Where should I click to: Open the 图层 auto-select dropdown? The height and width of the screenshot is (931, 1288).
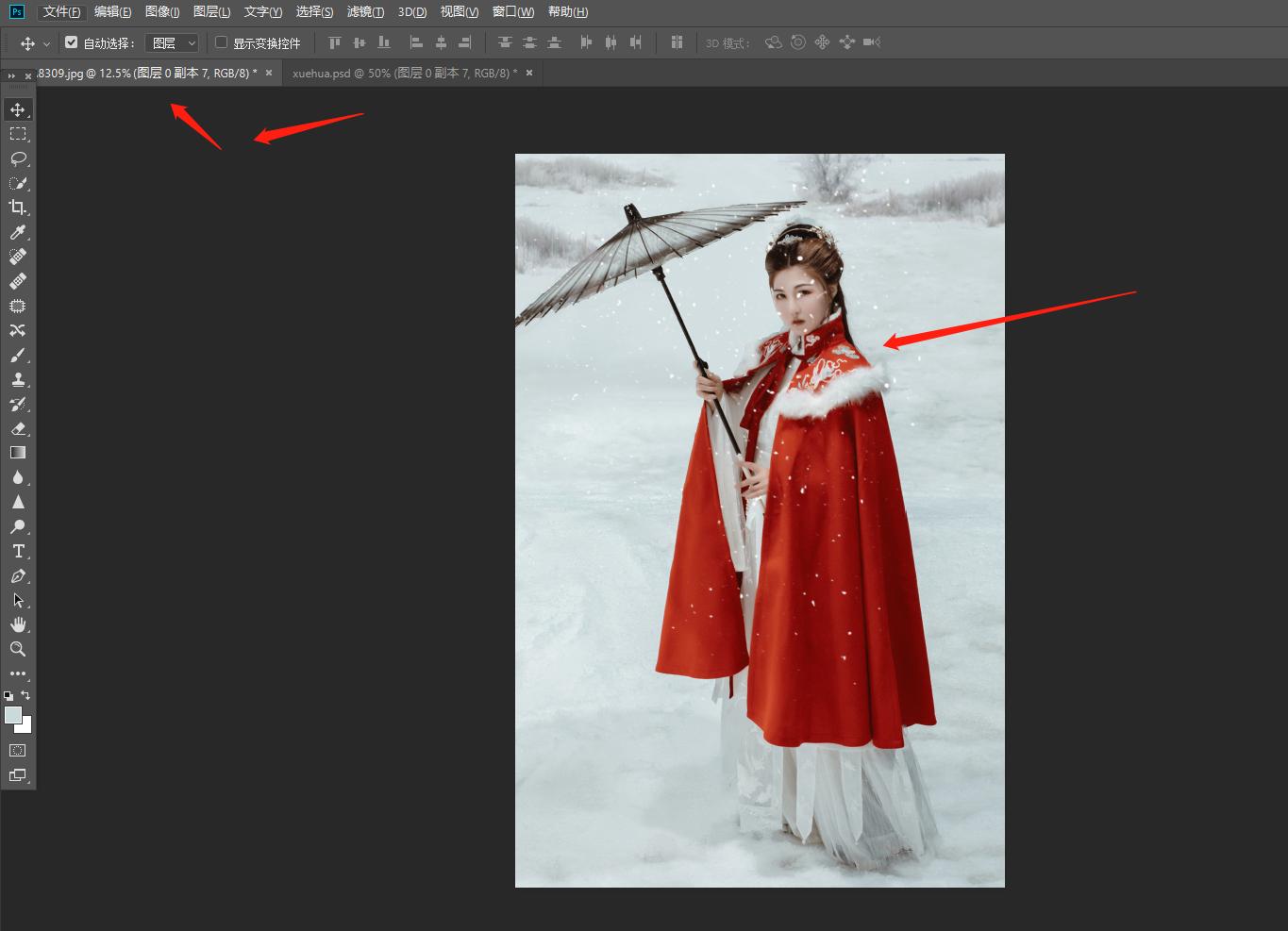click(172, 42)
